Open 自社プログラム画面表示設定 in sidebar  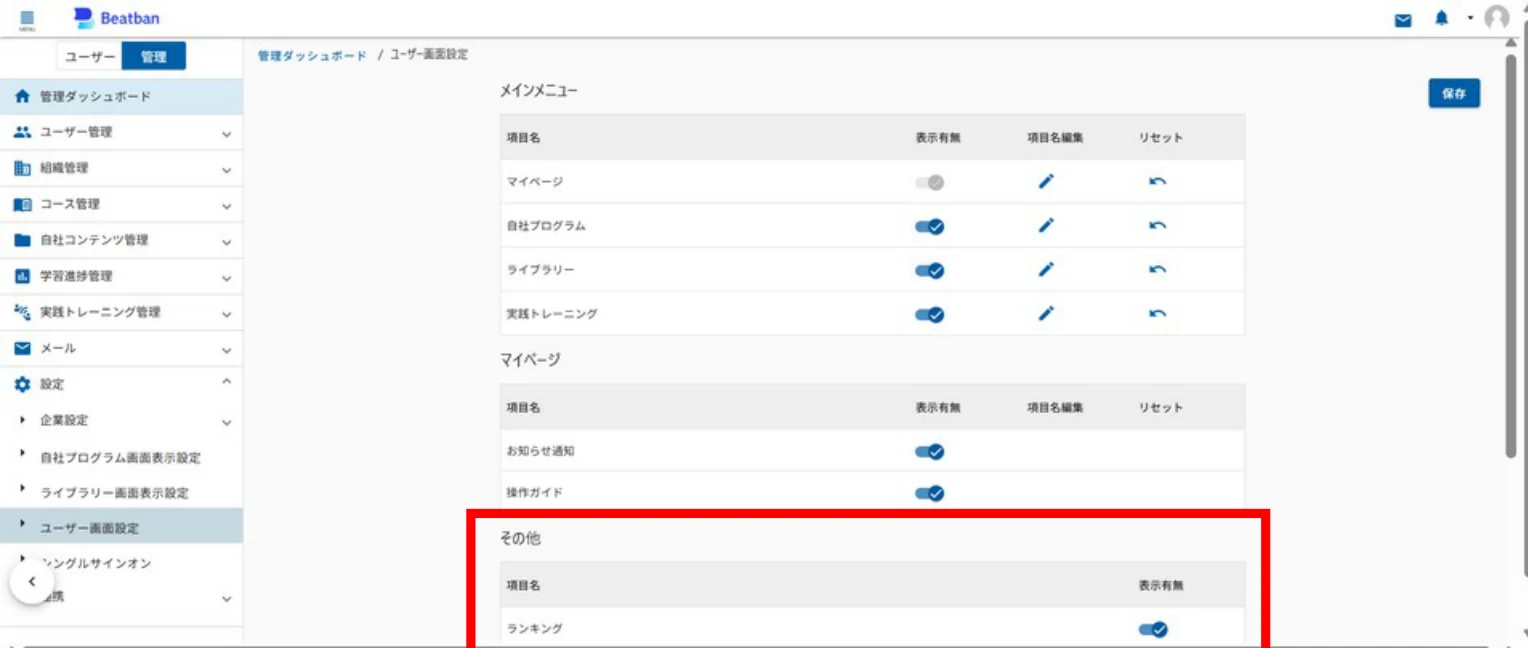click(x=121, y=458)
